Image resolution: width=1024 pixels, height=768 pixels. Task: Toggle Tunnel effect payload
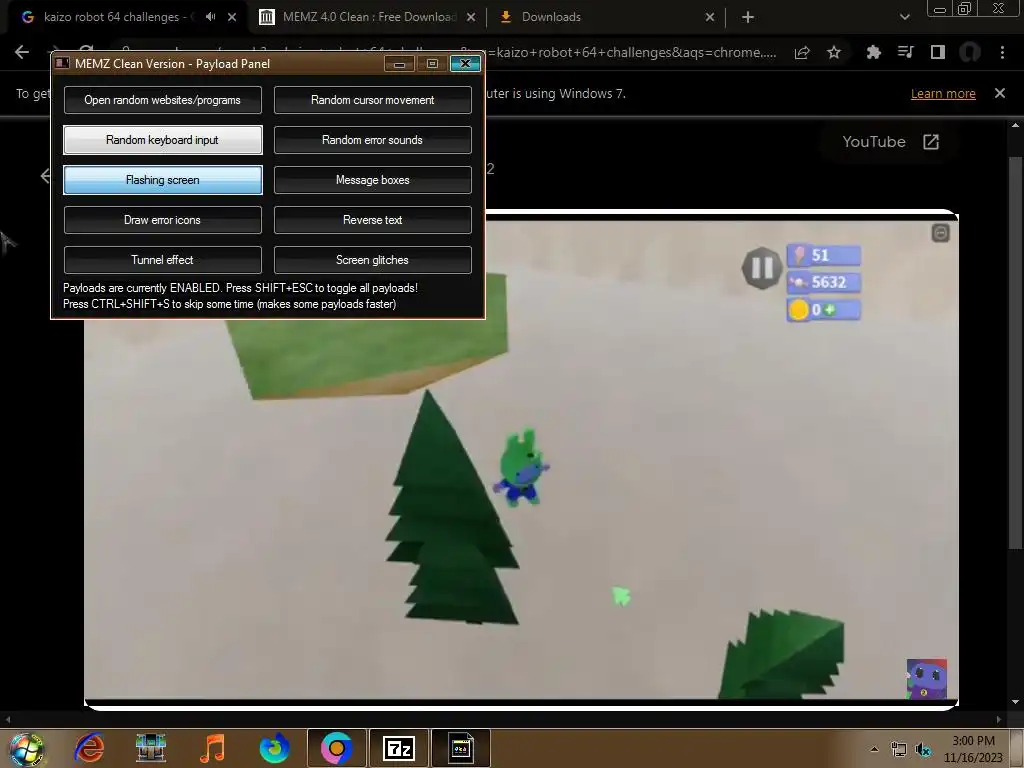point(163,260)
